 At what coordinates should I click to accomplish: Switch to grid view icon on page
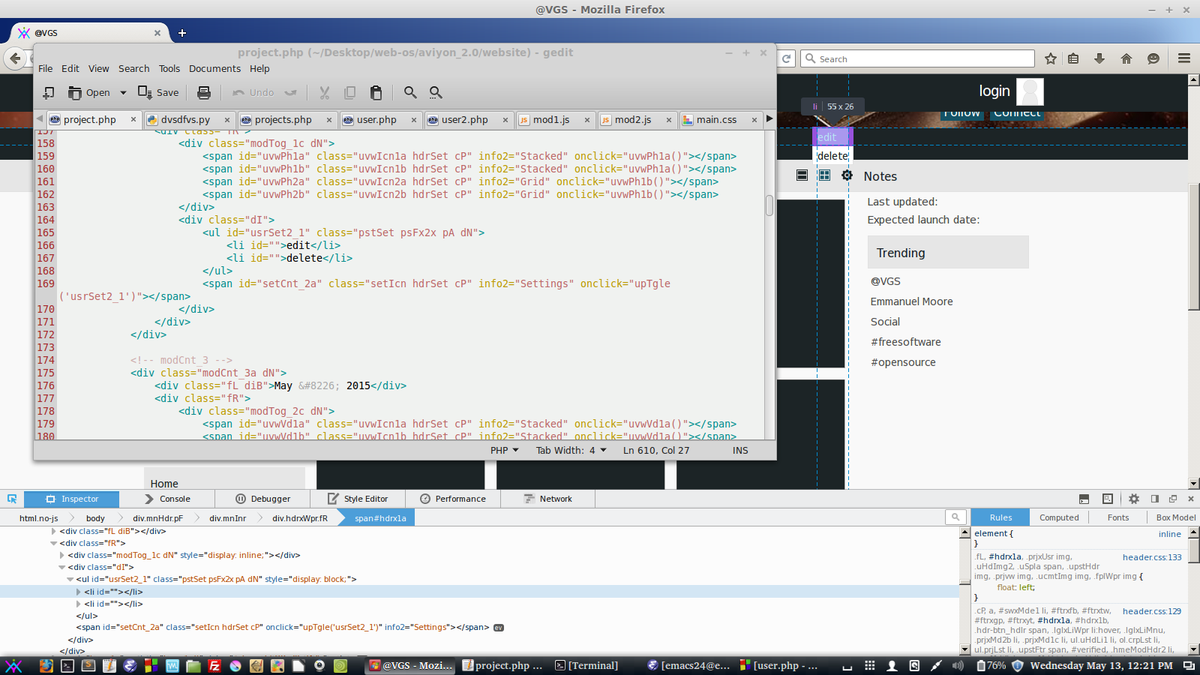click(824, 176)
